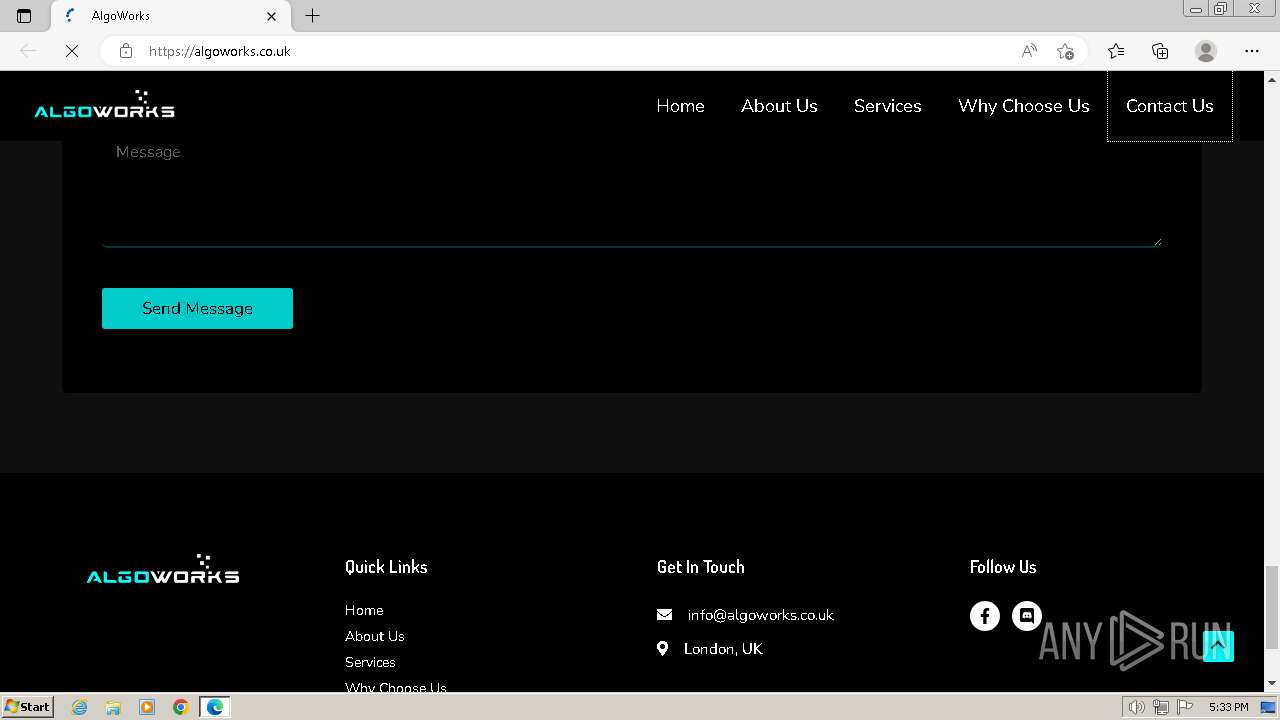Open File Explorer from the taskbar

(x=113, y=707)
